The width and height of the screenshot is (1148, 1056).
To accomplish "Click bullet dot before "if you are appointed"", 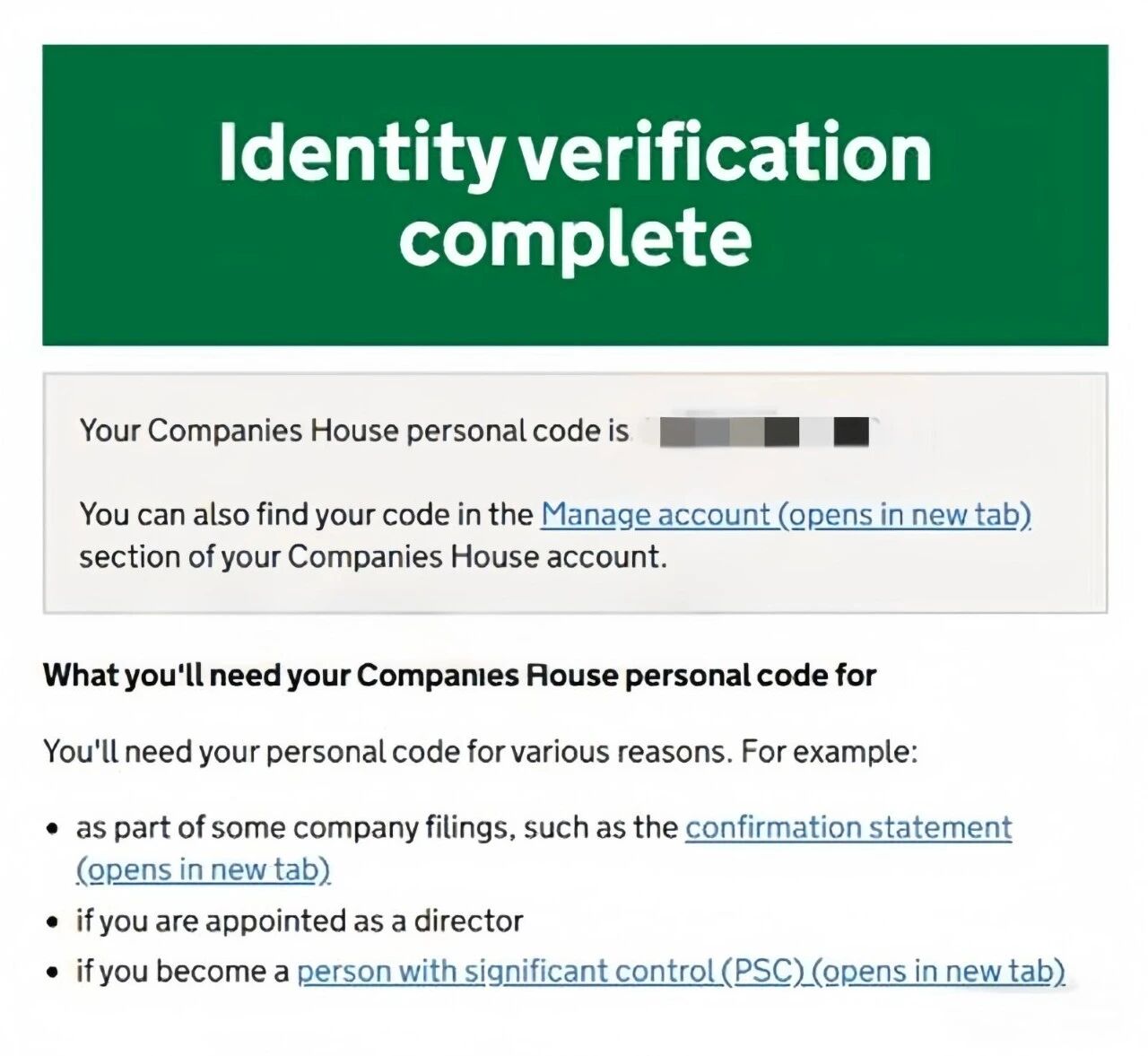I will (x=54, y=922).
